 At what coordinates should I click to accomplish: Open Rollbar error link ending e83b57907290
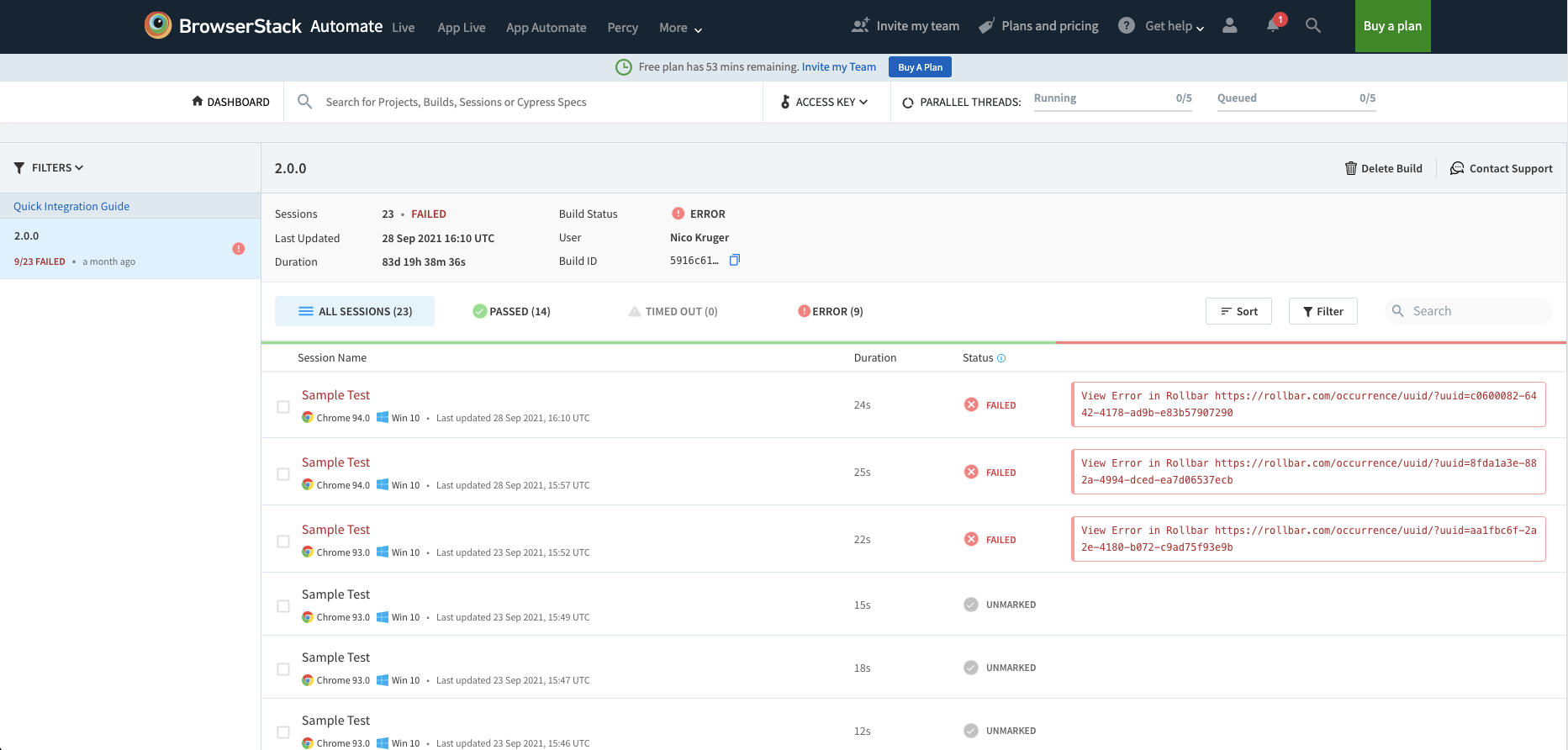1308,404
